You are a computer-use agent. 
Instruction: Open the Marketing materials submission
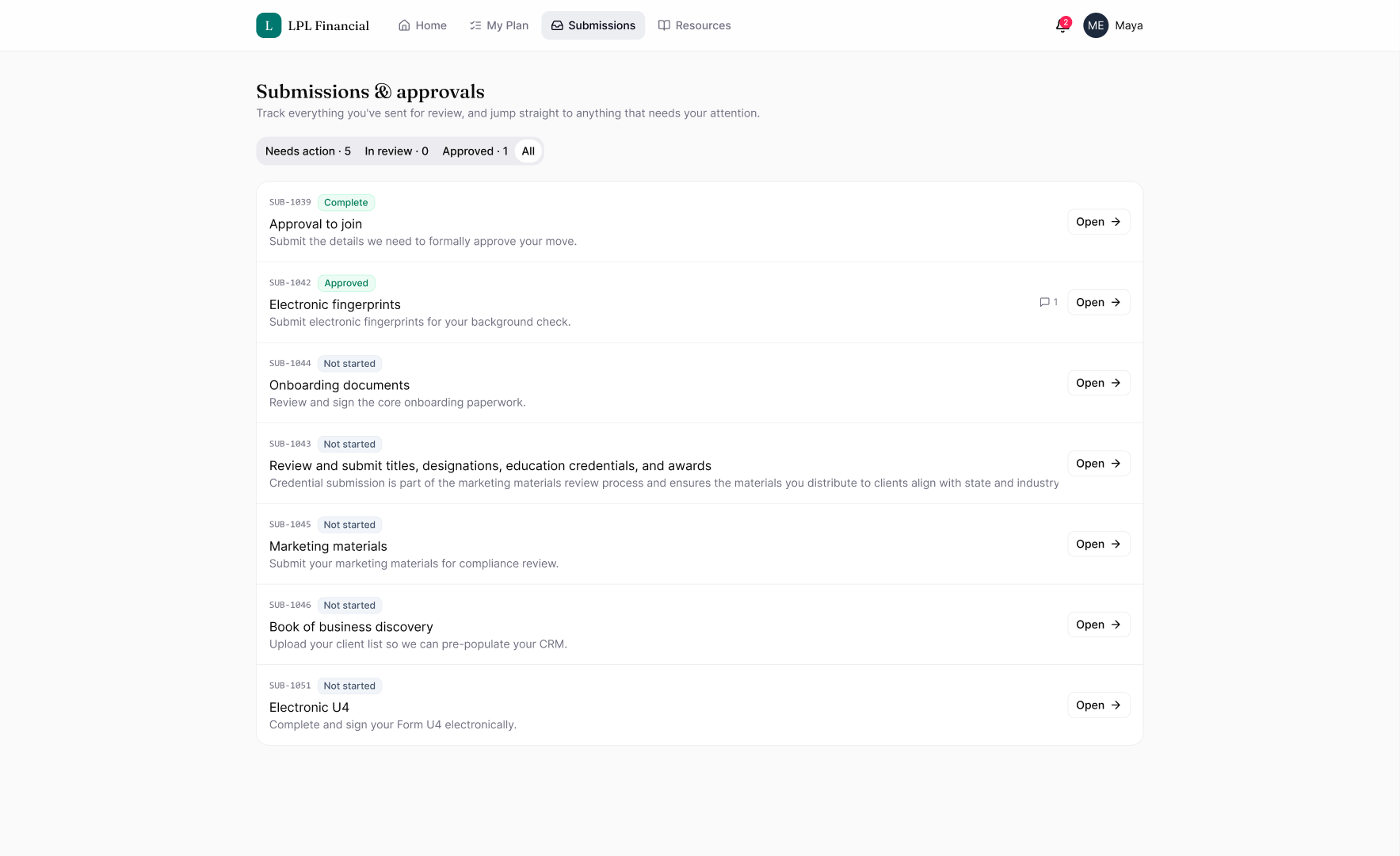(x=1098, y=544)
